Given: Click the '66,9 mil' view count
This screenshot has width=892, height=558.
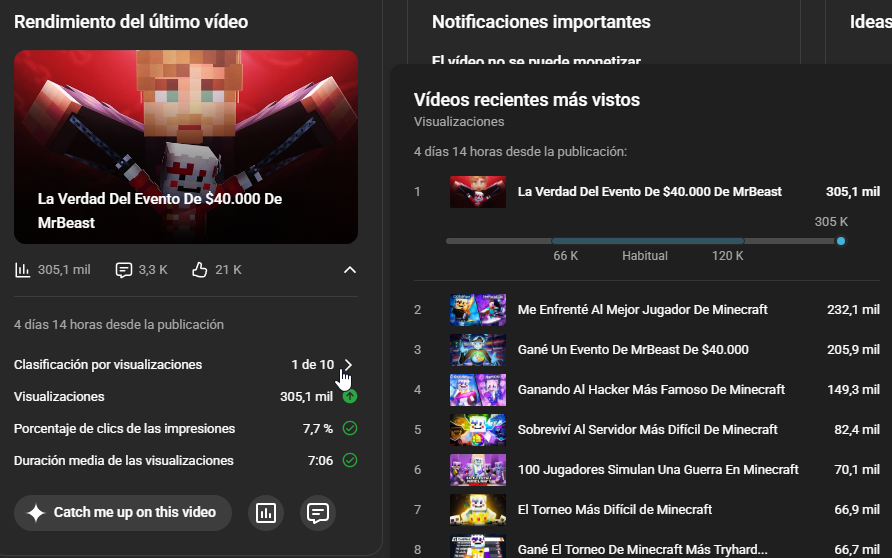Looking at the screenshot, I should coord(857,509).
